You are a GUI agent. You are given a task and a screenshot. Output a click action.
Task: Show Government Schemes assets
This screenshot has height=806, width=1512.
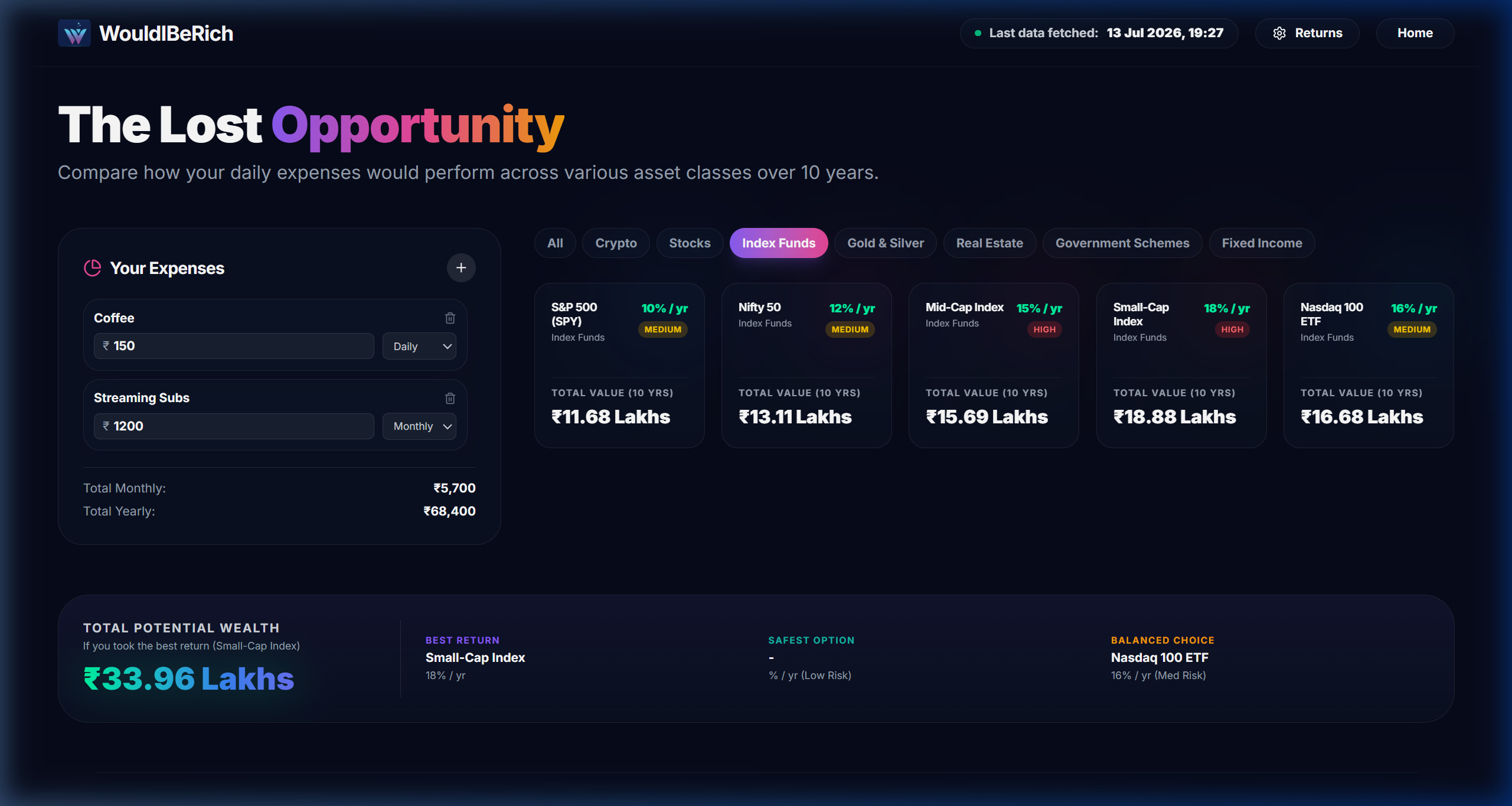[x=1122, y=243]
